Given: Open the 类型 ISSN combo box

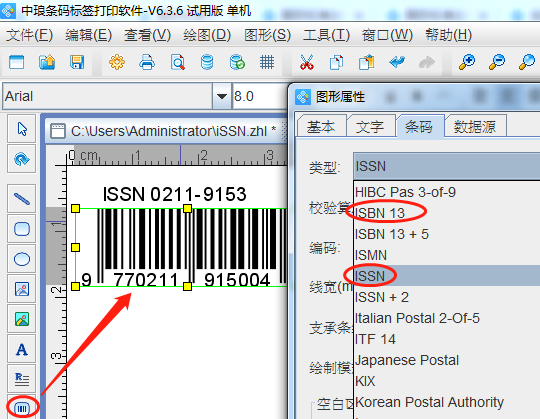Looking at the screenshot, I should click(x=447, y=166).
